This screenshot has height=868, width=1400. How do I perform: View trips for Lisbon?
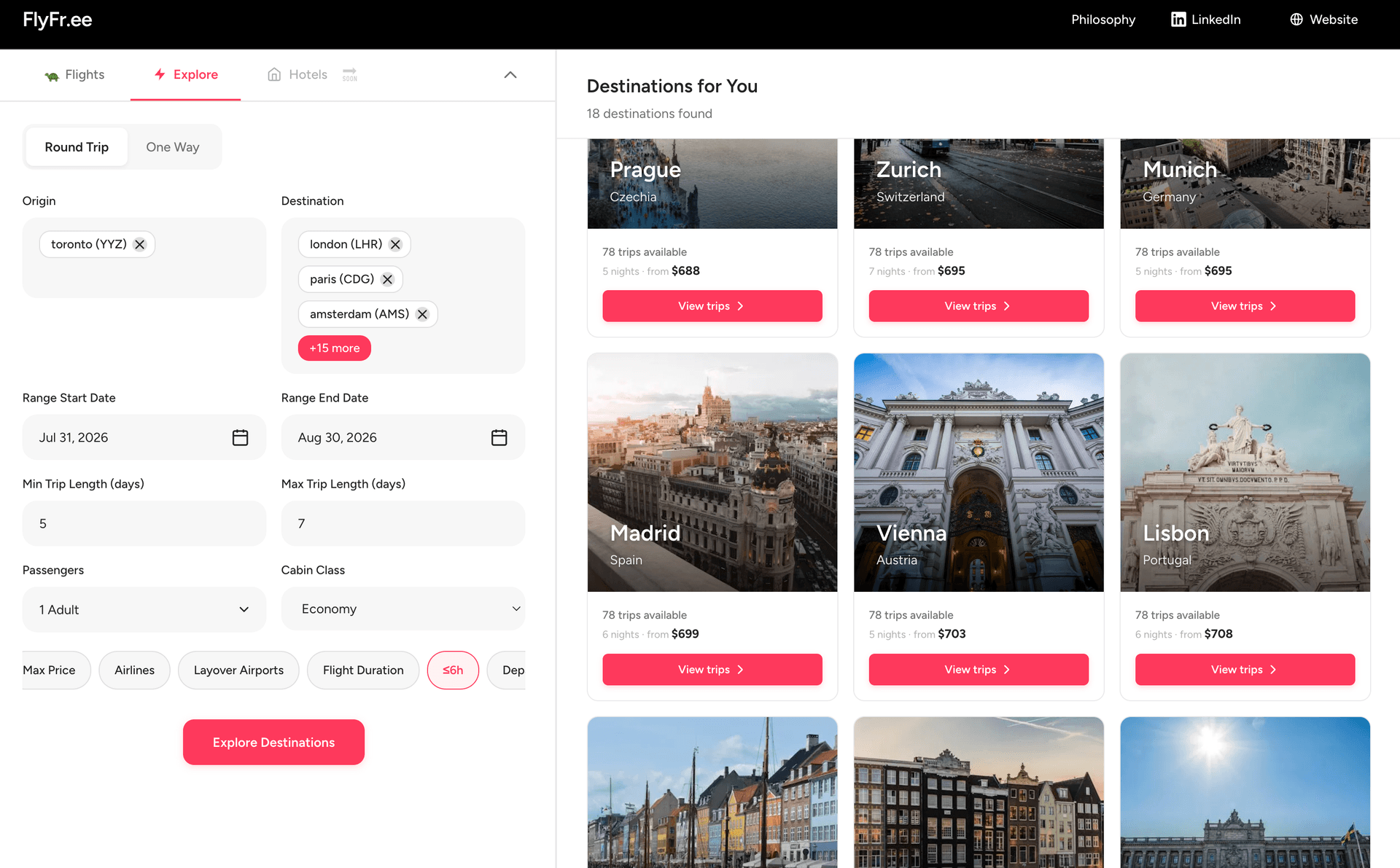click(1245, 669)
